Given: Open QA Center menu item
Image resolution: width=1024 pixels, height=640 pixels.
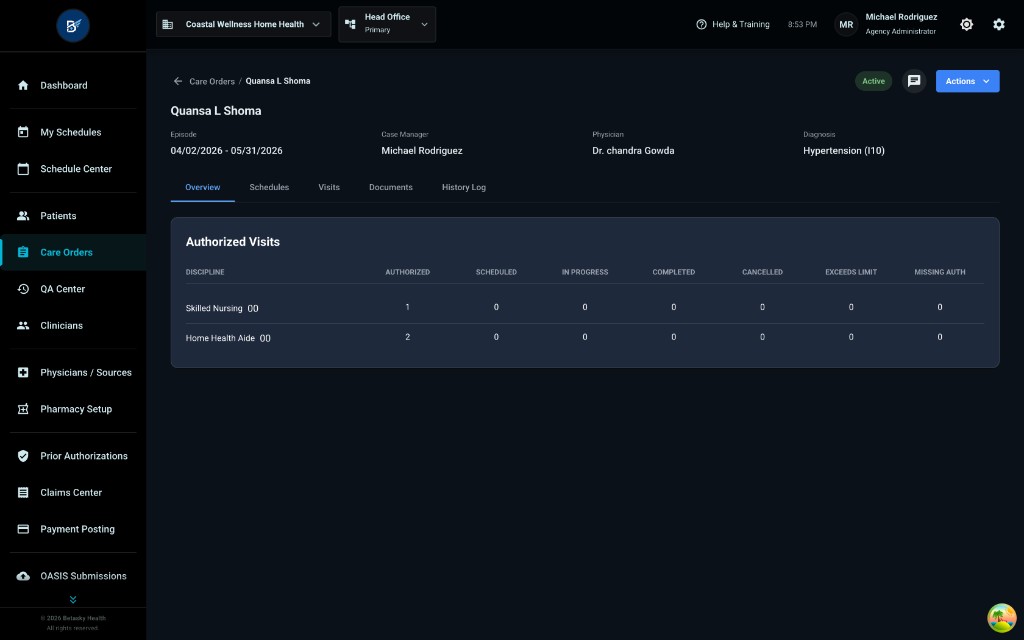Looking at the screenshot, I should pyautogui.click(x=73, y=289).
